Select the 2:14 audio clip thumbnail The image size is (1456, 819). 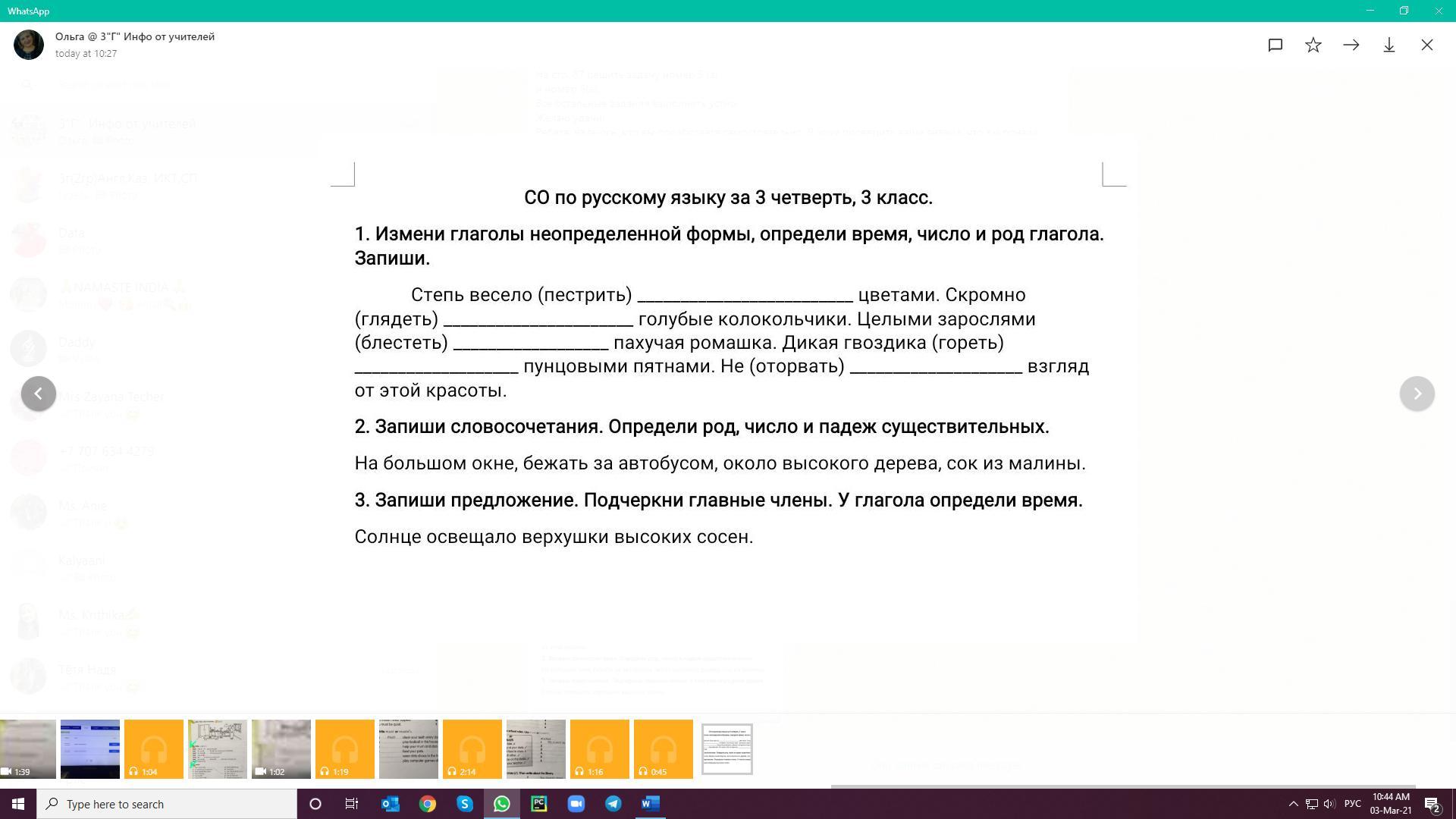point(472,749)
